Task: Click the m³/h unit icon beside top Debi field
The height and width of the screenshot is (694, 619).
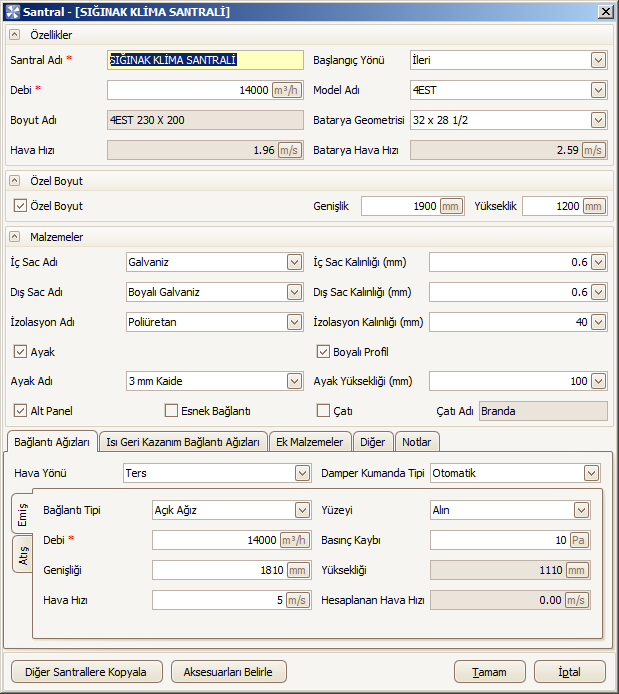Action: click(x=286, y=90)
